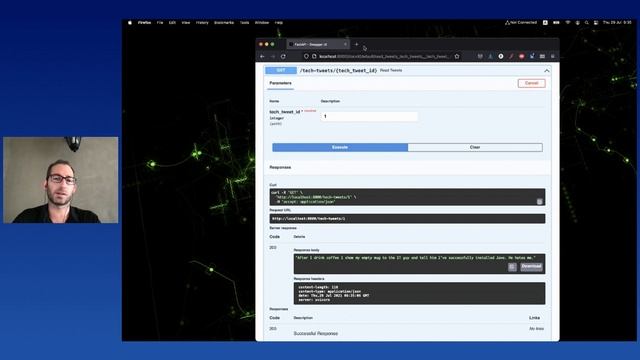
Task: Click the response headers content block
Action: tap(419, 293)
